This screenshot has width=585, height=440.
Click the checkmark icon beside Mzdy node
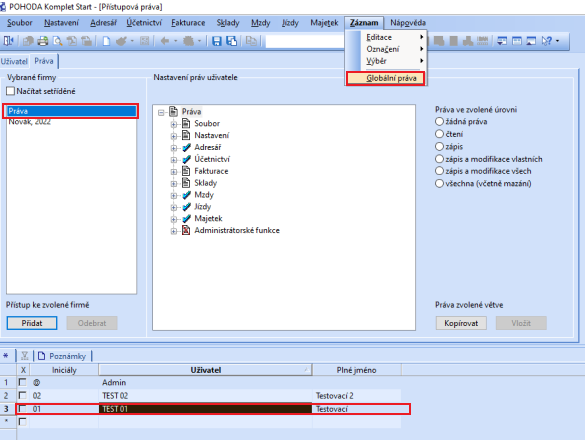186,195
